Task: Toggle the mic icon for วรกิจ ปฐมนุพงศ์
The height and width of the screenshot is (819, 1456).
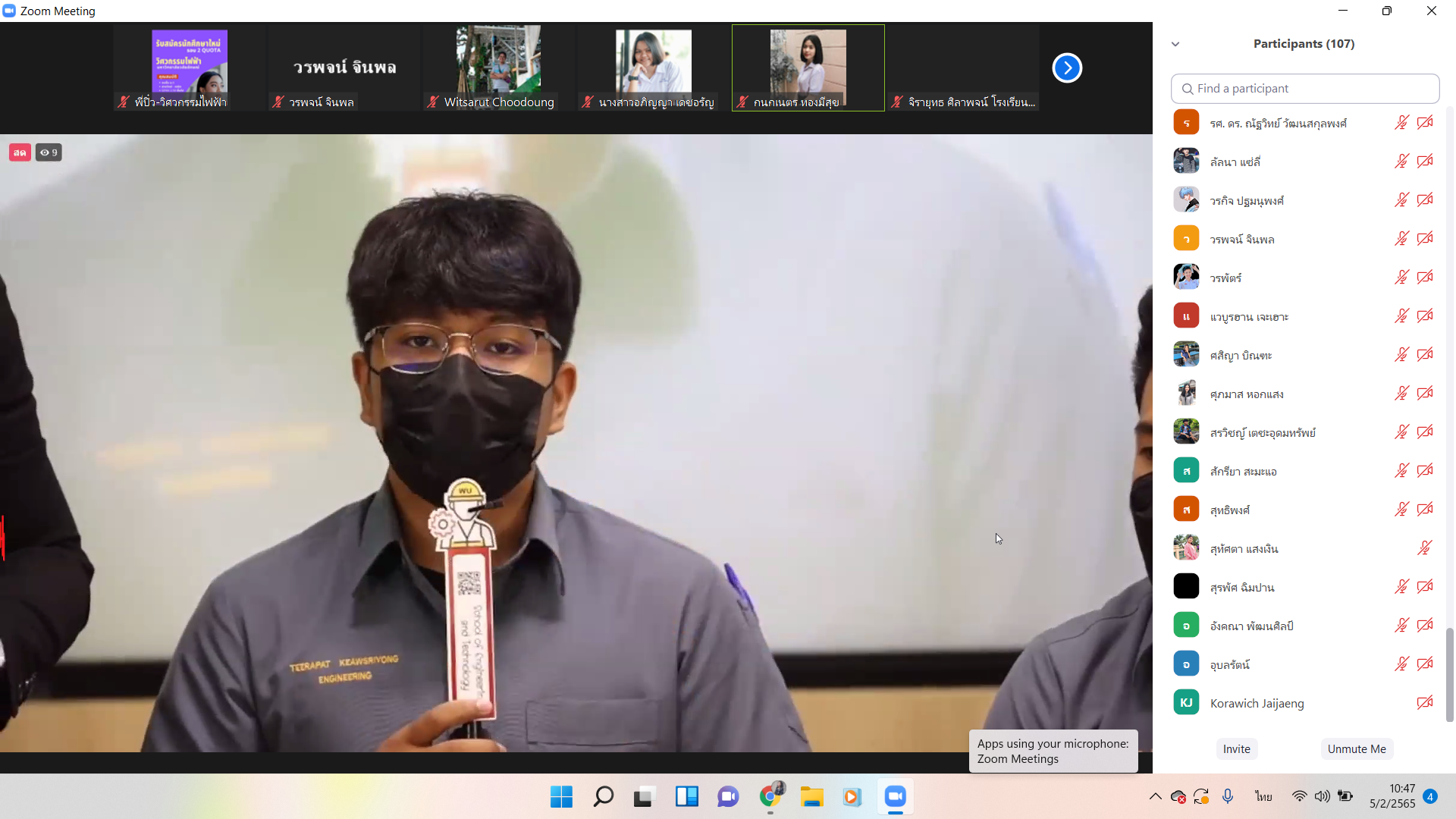Action: (1401, 200)
